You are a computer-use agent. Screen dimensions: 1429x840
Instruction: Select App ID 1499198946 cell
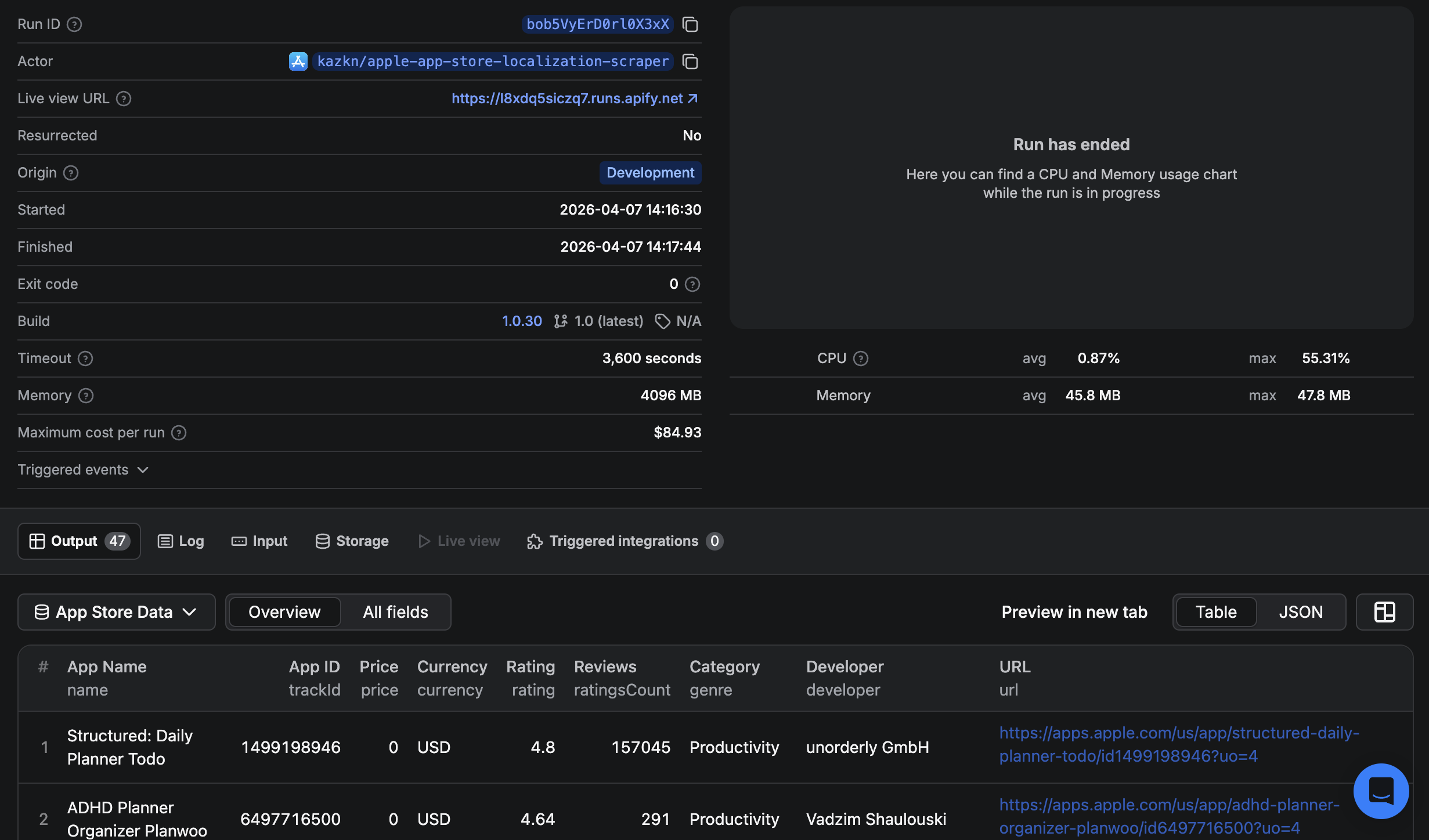(291, 747)
